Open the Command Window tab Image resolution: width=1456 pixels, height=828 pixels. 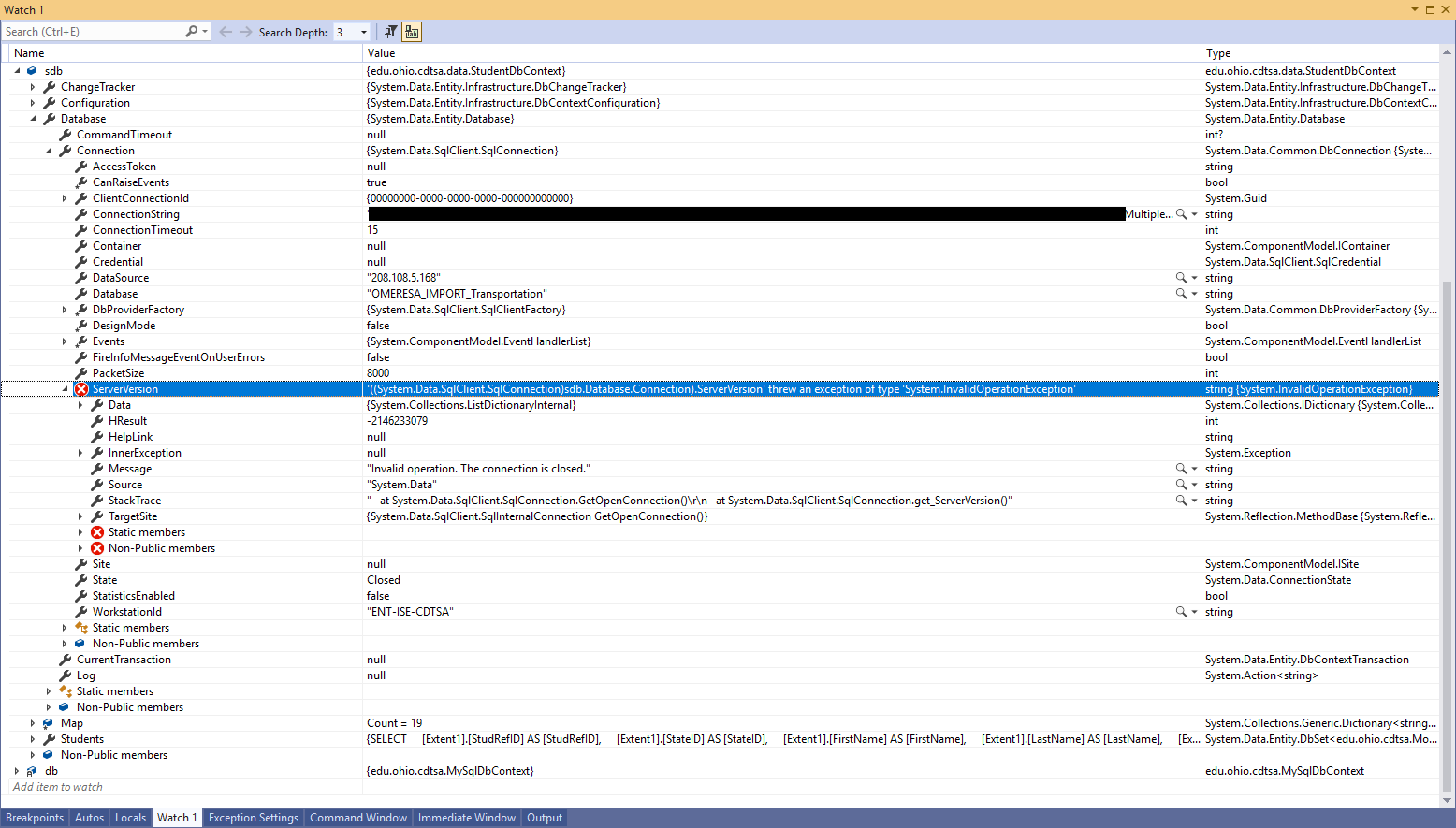tap(358, 818)
